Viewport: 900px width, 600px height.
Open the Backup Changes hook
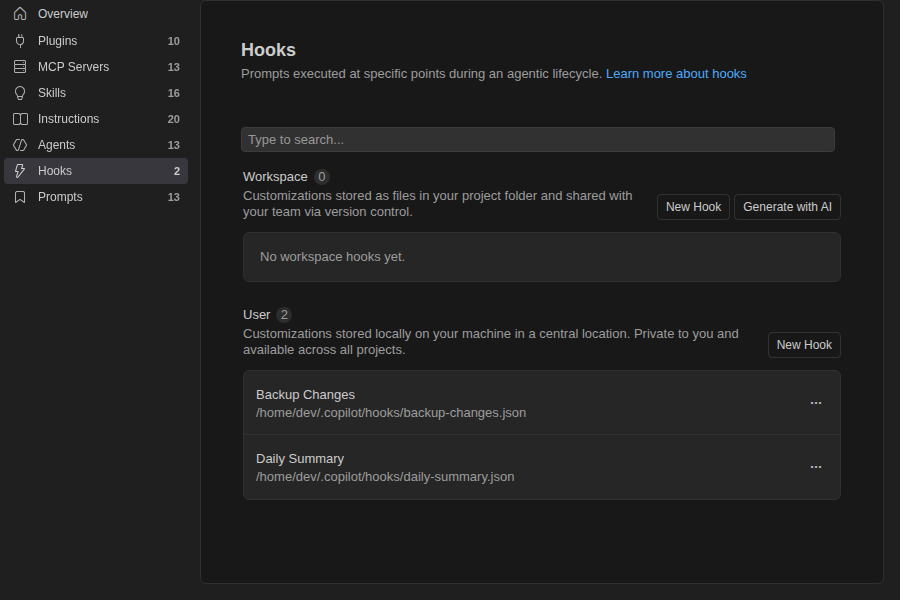(x=542, y=403)
